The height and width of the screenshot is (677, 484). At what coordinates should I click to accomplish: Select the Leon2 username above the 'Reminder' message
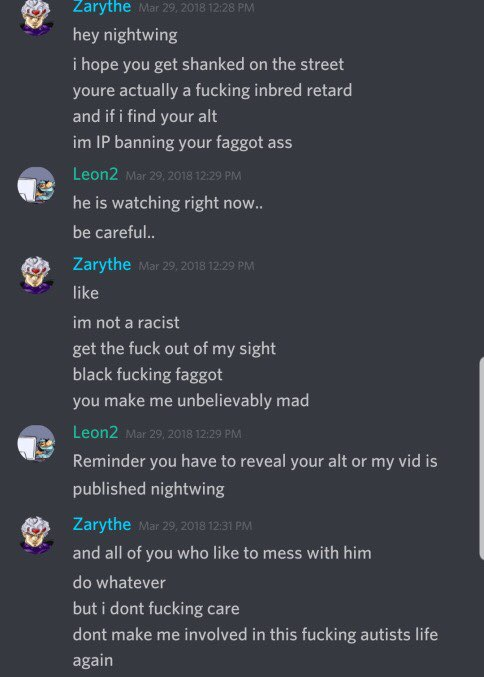click(x=95, y=433)
